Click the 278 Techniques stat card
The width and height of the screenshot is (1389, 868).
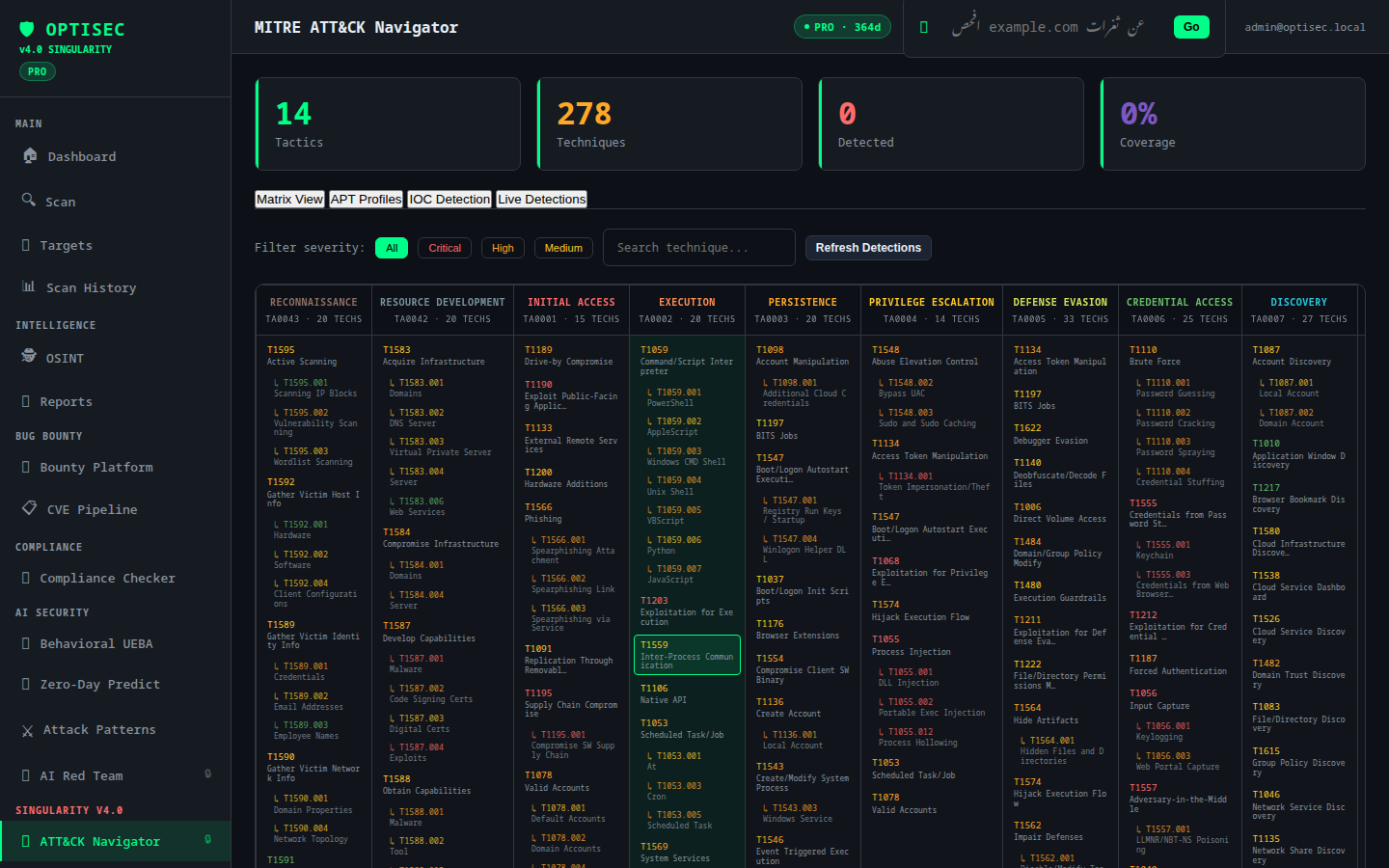point(669,124)
